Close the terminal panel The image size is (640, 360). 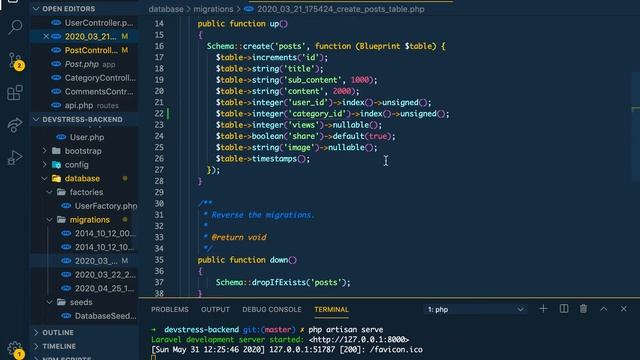click(x=623, y=309)
